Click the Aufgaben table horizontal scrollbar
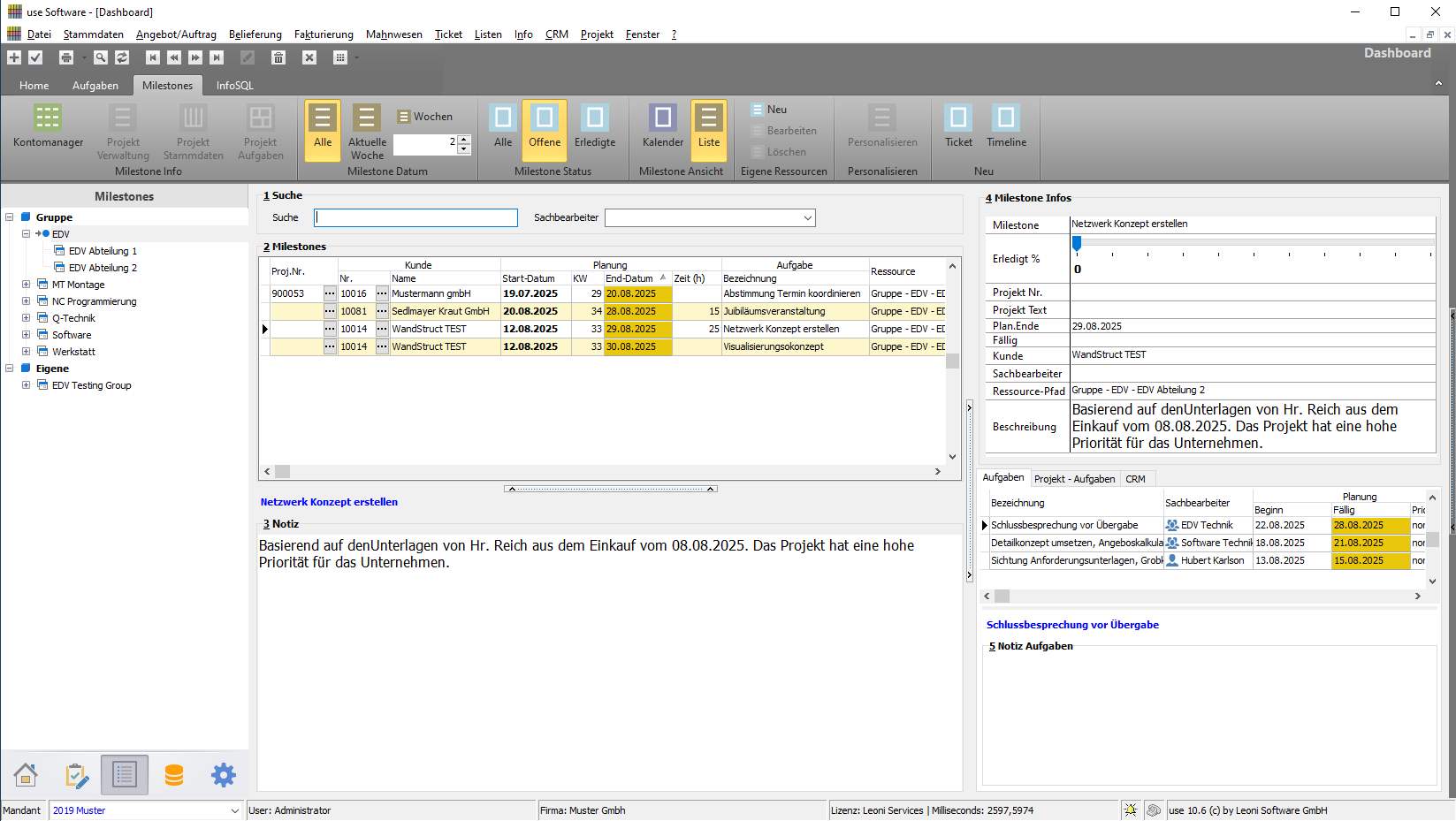 (x=1202, y=597)
